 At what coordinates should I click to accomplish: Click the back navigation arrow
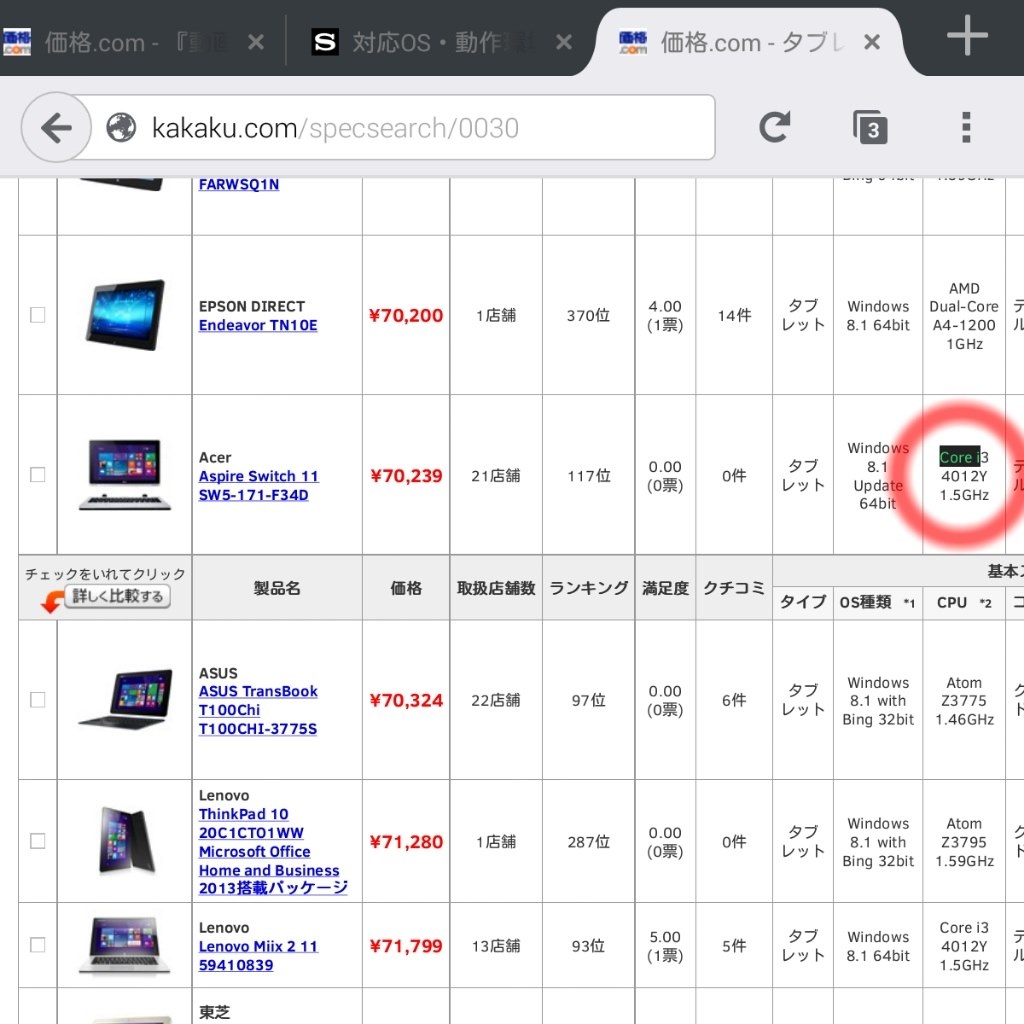[55, 127]
